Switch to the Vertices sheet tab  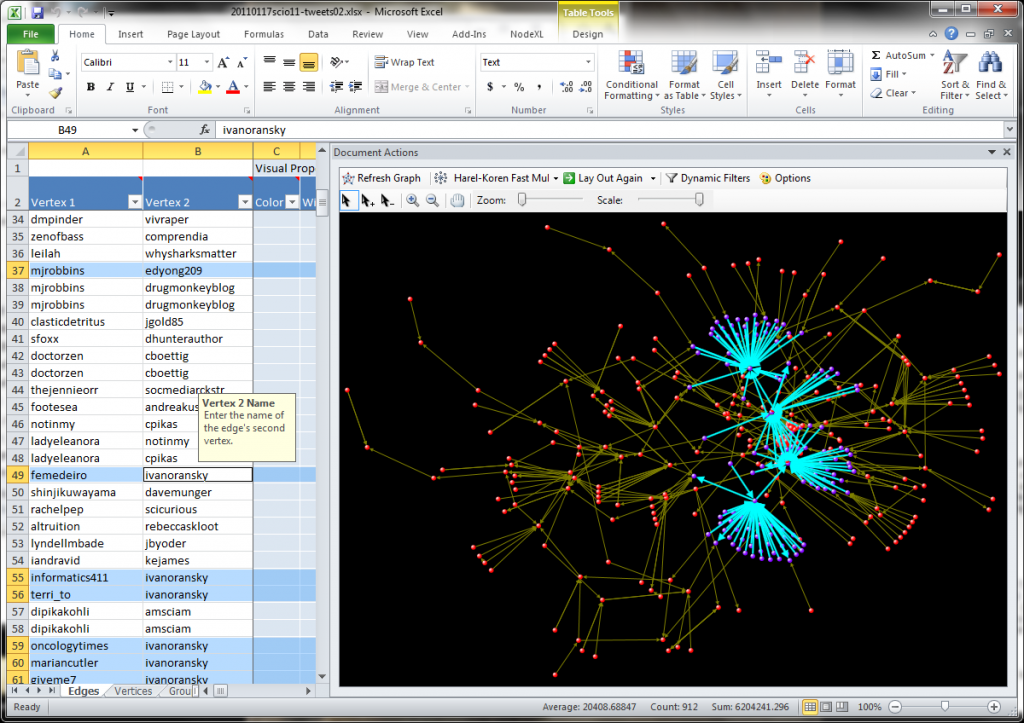pyautogui.click(x=133, y=691)
